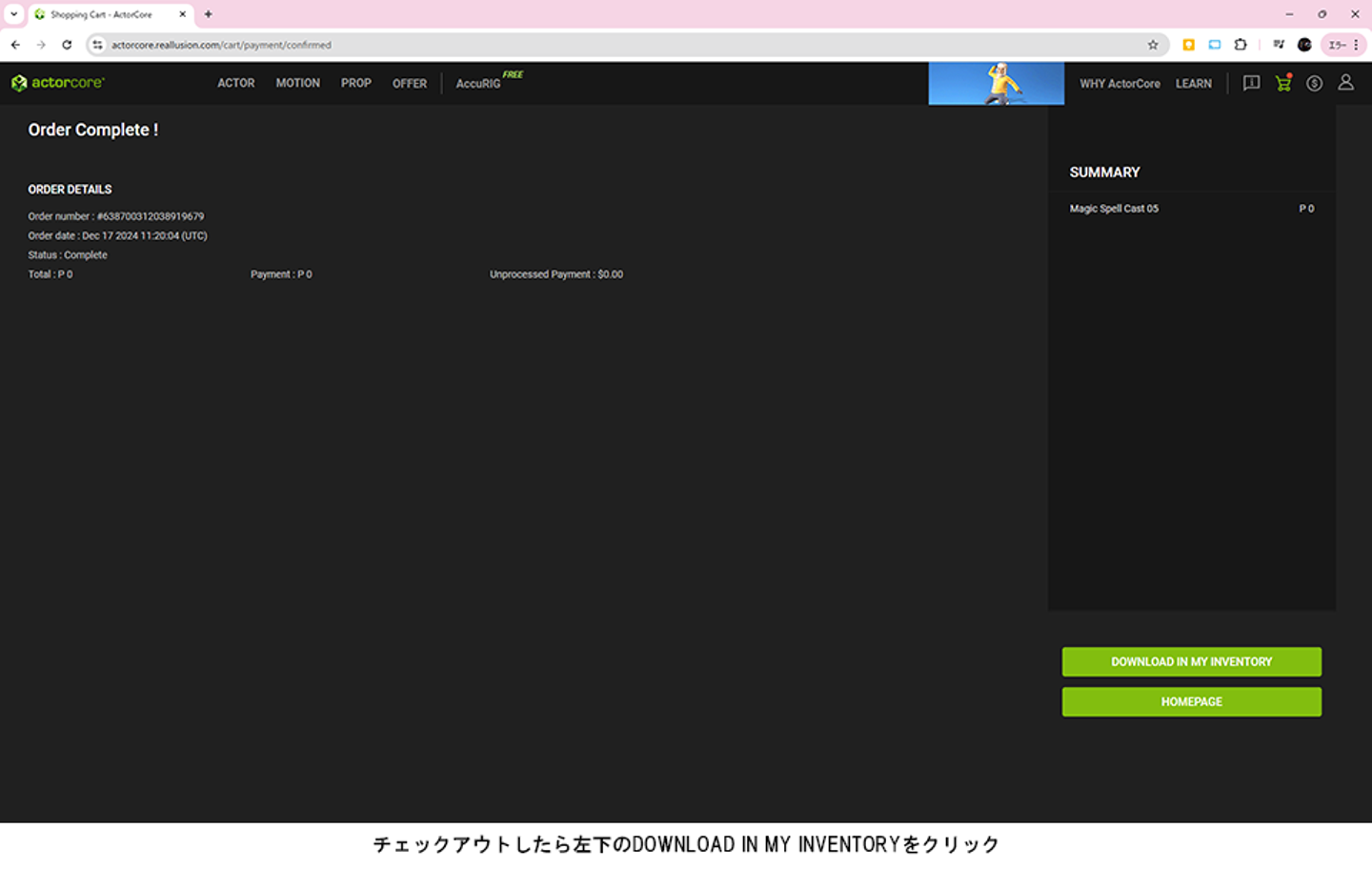This screenshot has height=869, width=1372.
Task: Click the Order Complete ! heading
Action: pyautogui.click(x=93, y=130)
